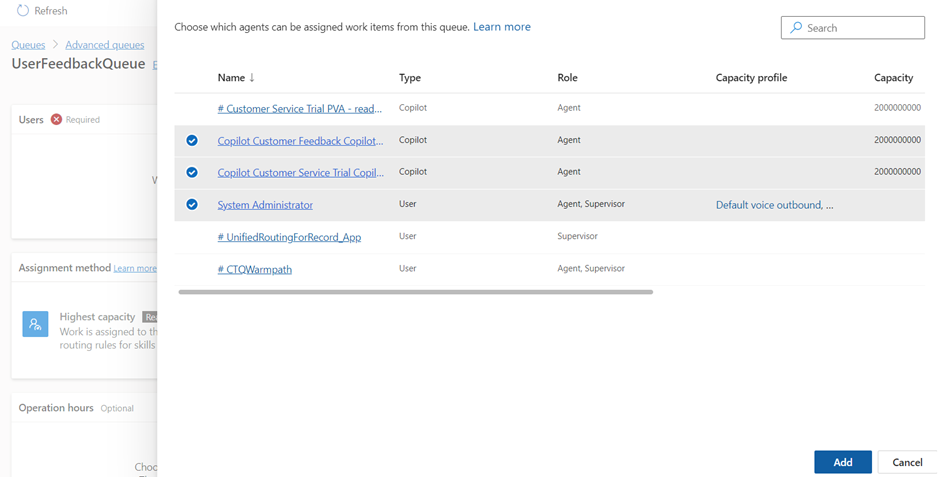The width and height of the screenshot is (940, 477).
Task: Open the Learn more link for agents
Action: click(x=502, y=27)
